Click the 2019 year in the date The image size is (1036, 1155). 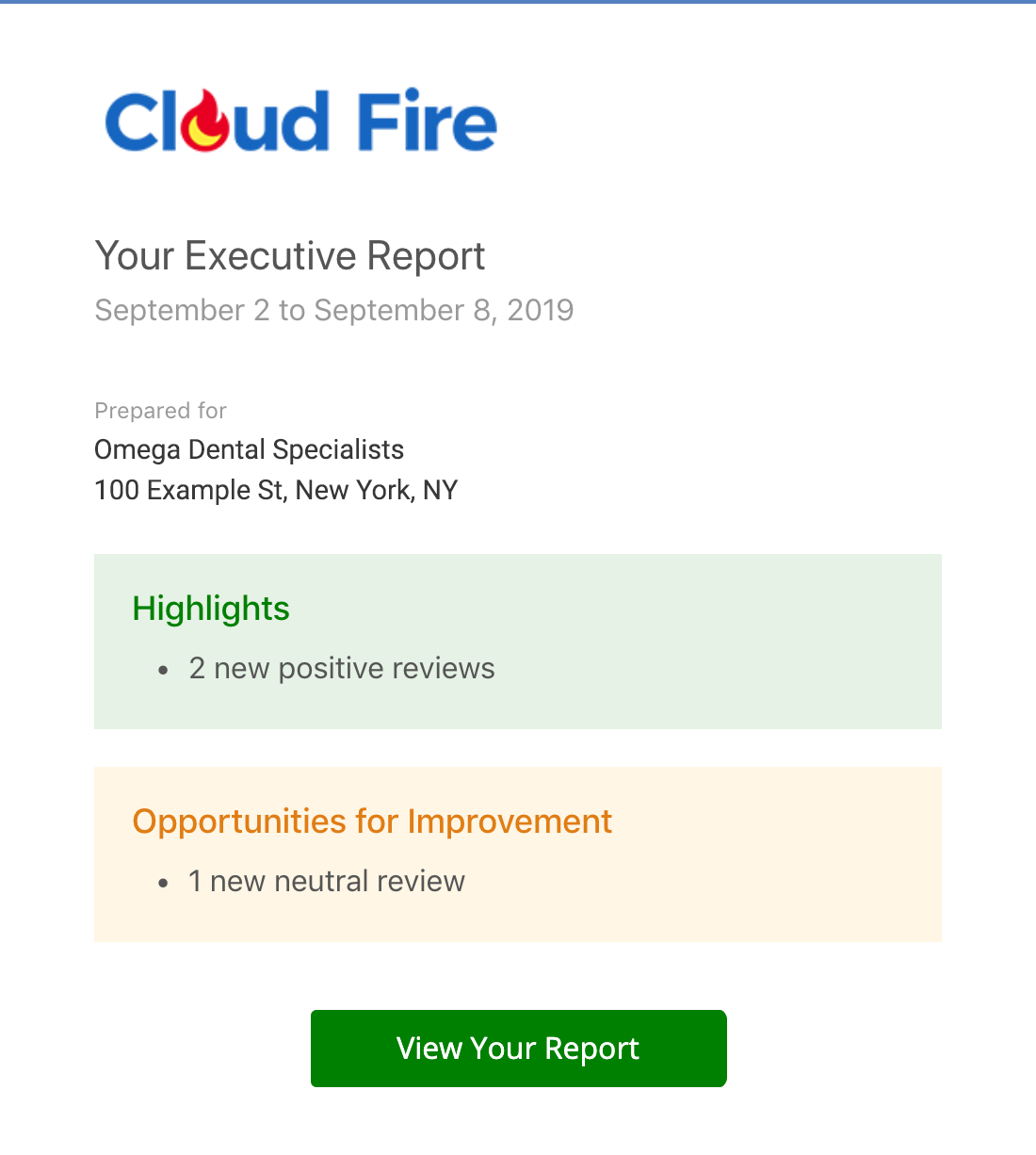pyautogui.click(x=541, y=310)
